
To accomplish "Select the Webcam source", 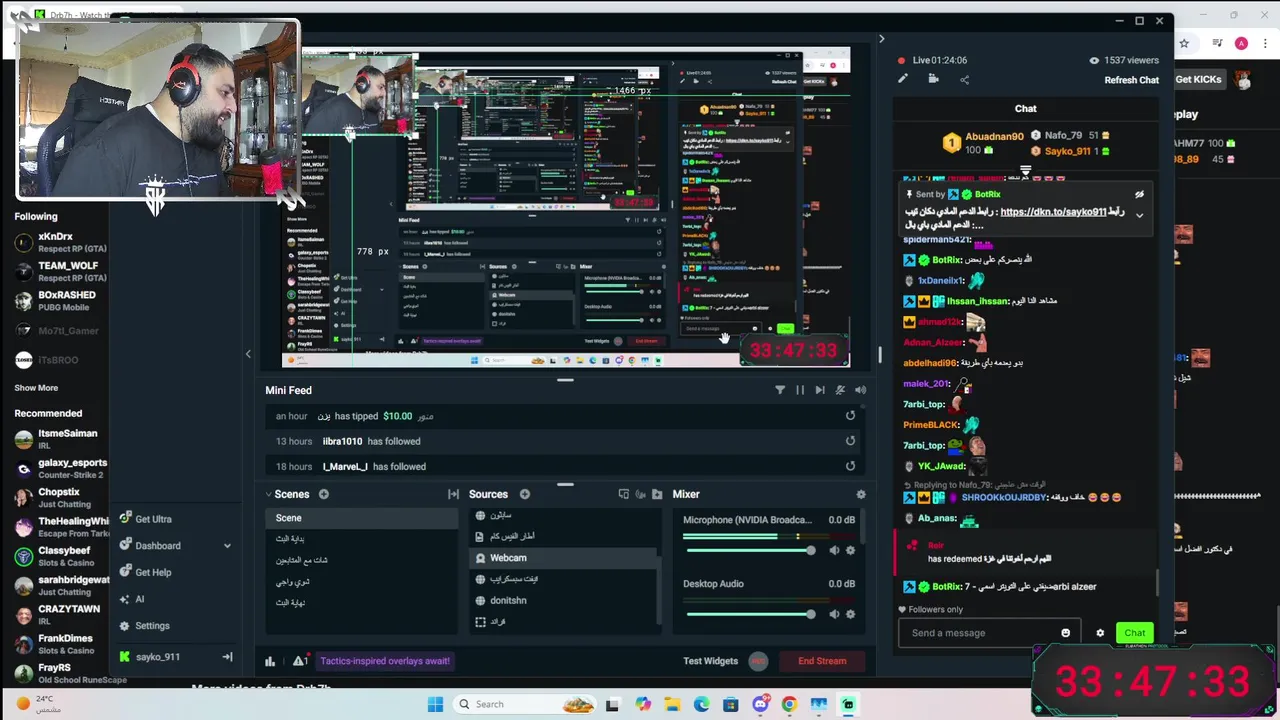I will [564, 558].
